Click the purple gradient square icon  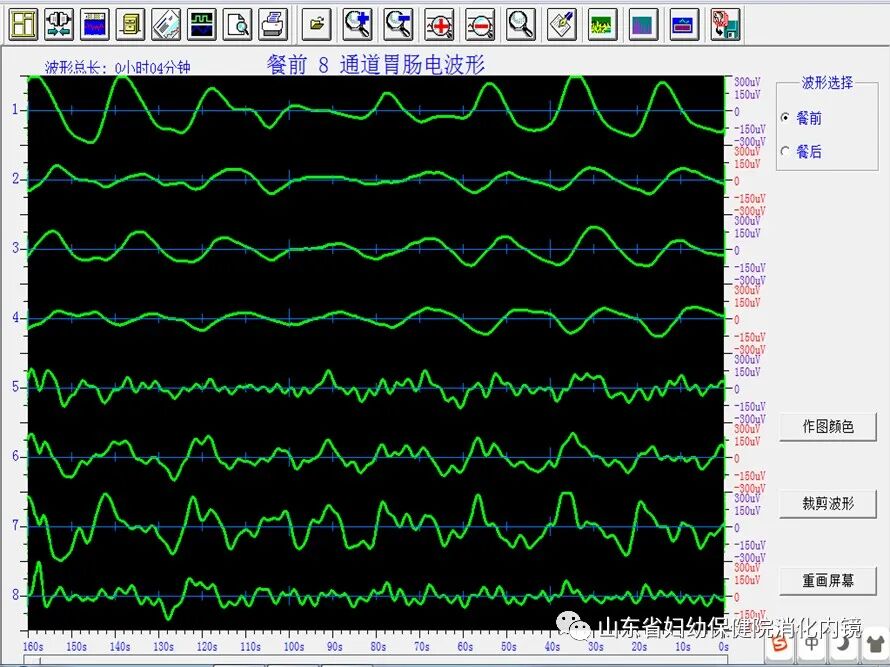pos(644,24)
